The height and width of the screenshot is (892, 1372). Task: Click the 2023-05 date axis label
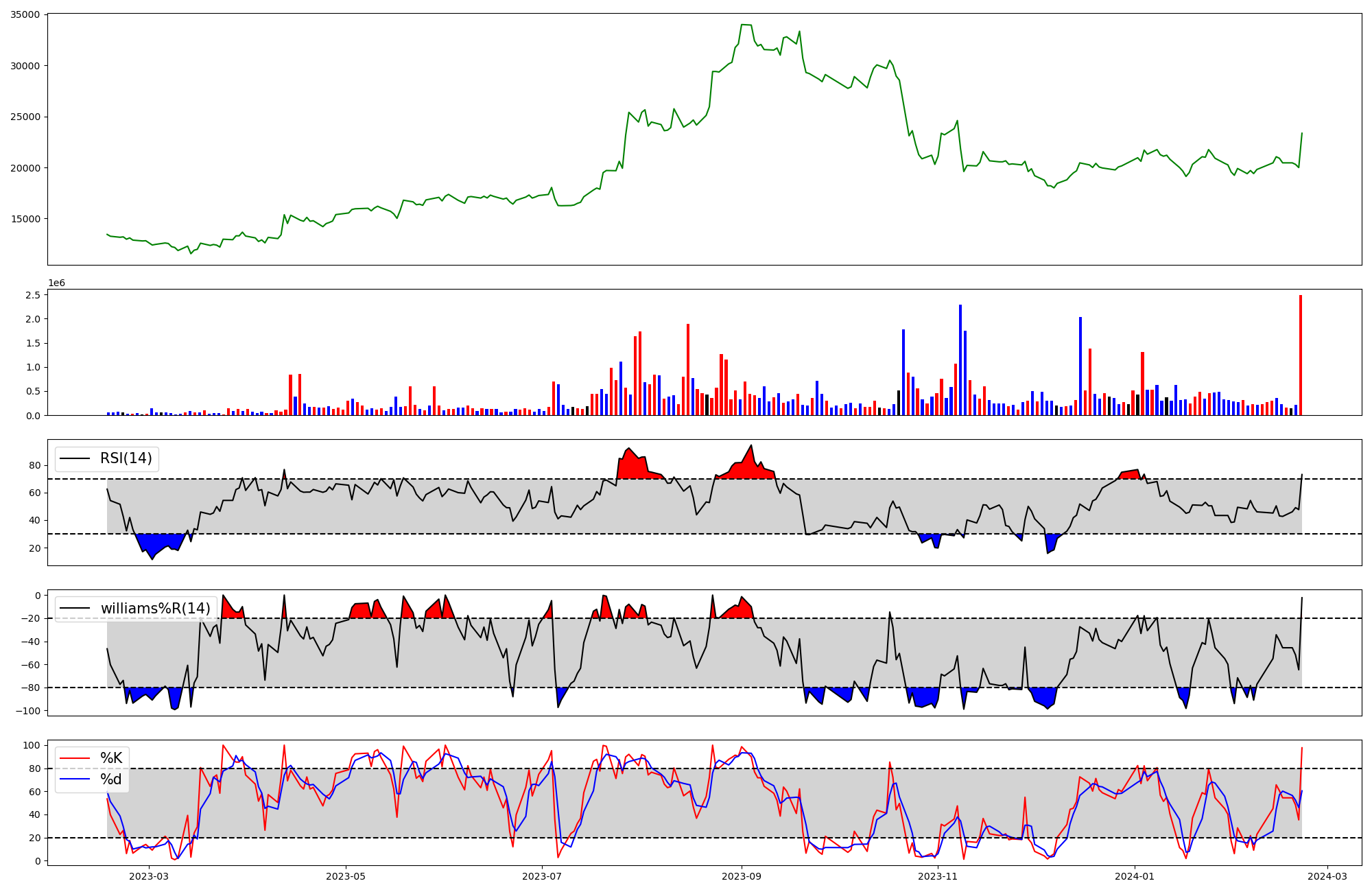[346, 876]
